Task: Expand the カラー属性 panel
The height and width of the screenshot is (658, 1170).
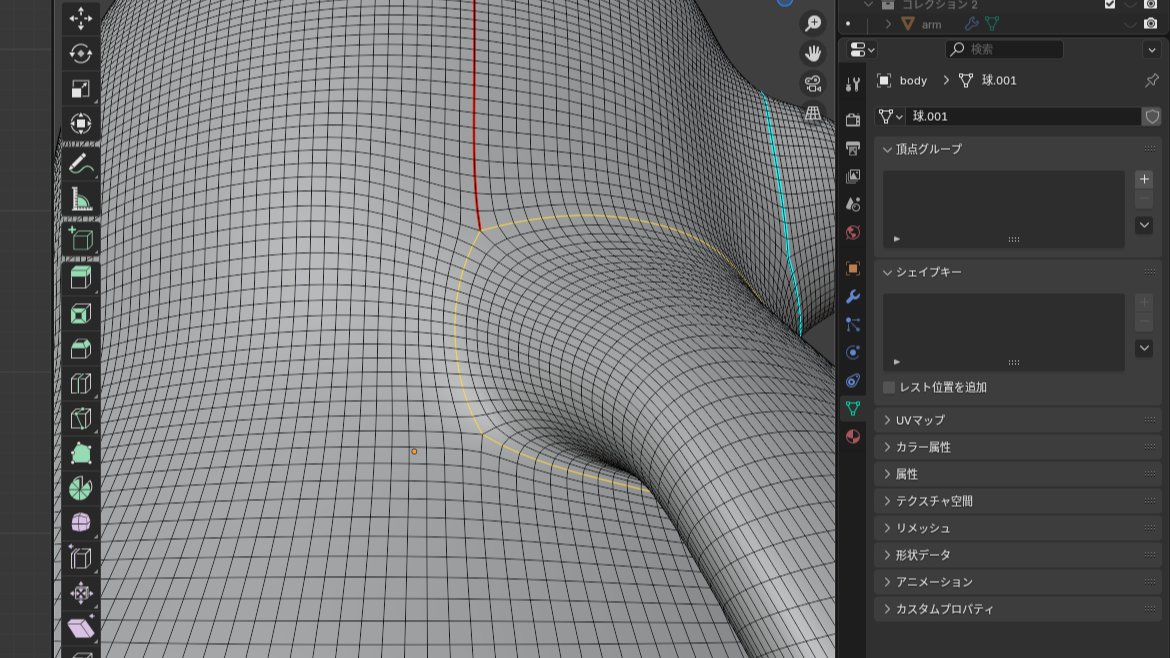Action: coord(887,447)
